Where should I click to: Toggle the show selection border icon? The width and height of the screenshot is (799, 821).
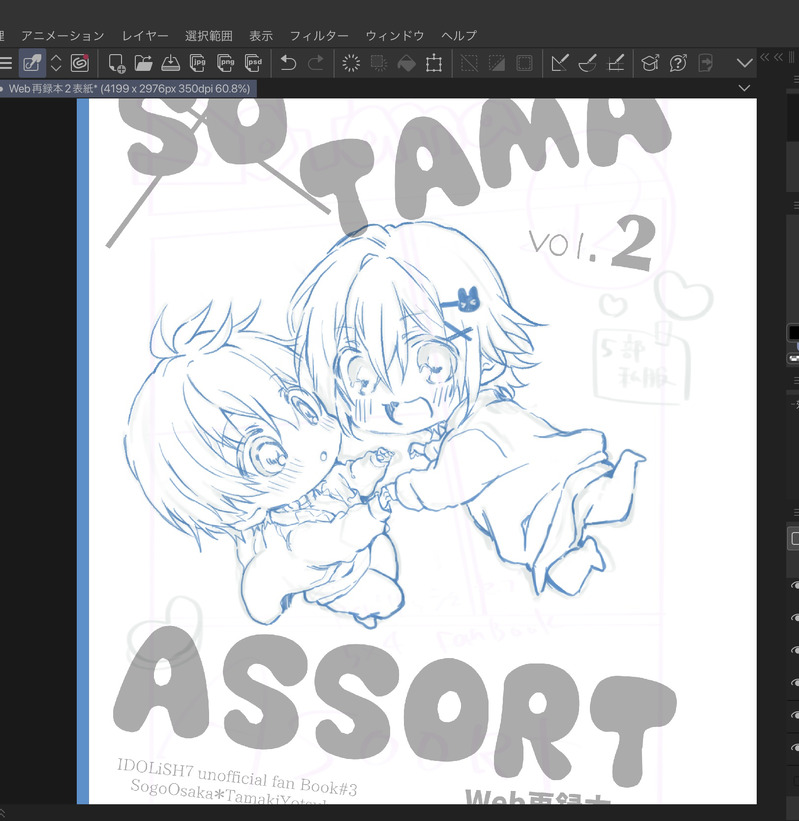pos(524,63)
